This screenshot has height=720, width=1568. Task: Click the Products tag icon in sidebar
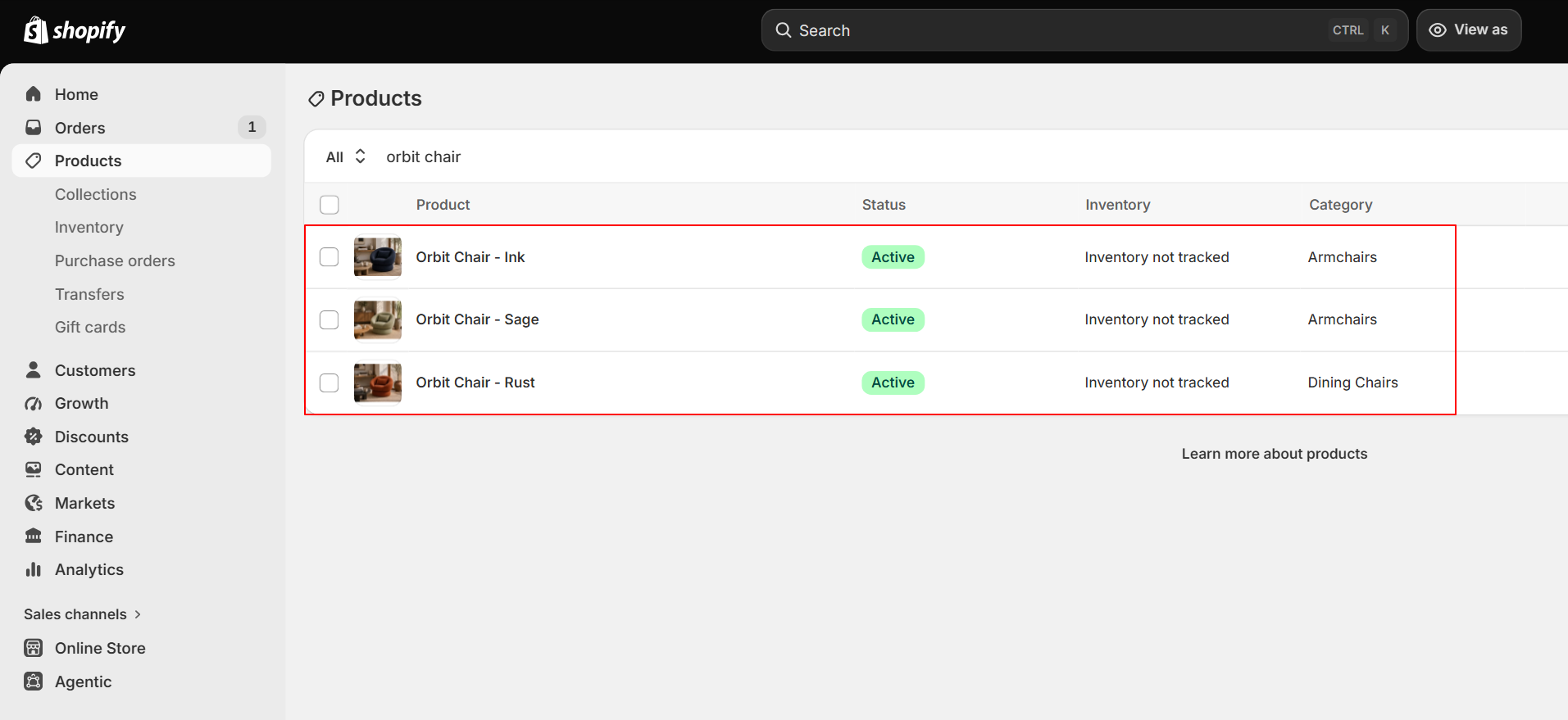coord(34,161)
